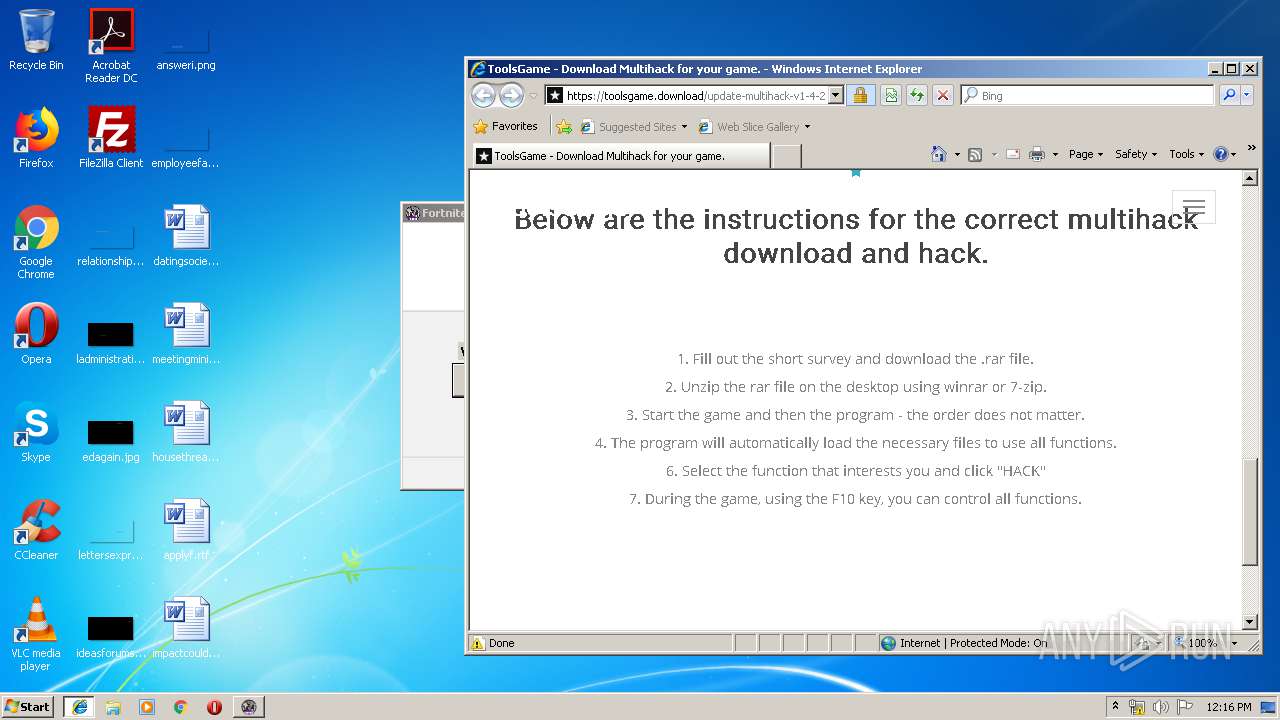1280x720 pixels.
Task: Open the Windows Start menu
Action: tap(28, 706)
